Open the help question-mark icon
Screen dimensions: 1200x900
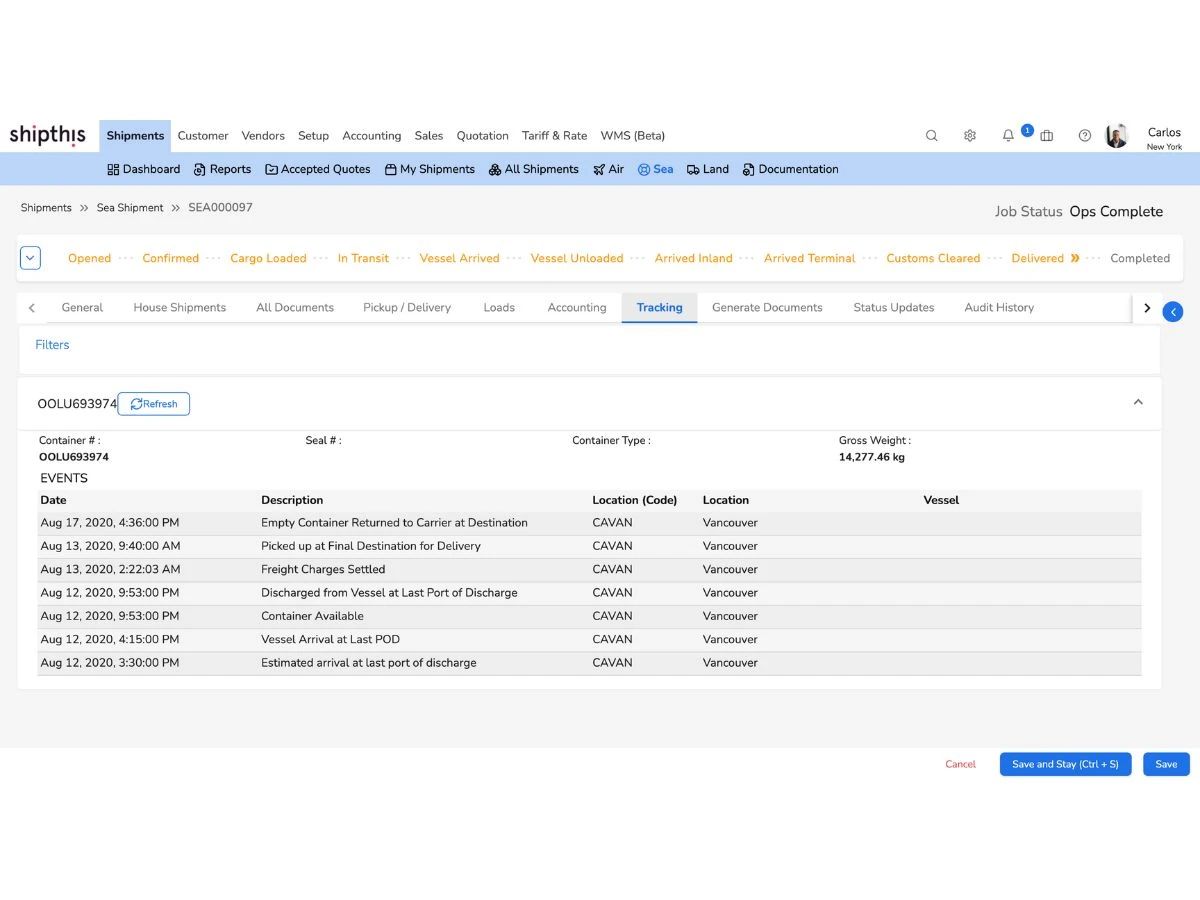1084,135
